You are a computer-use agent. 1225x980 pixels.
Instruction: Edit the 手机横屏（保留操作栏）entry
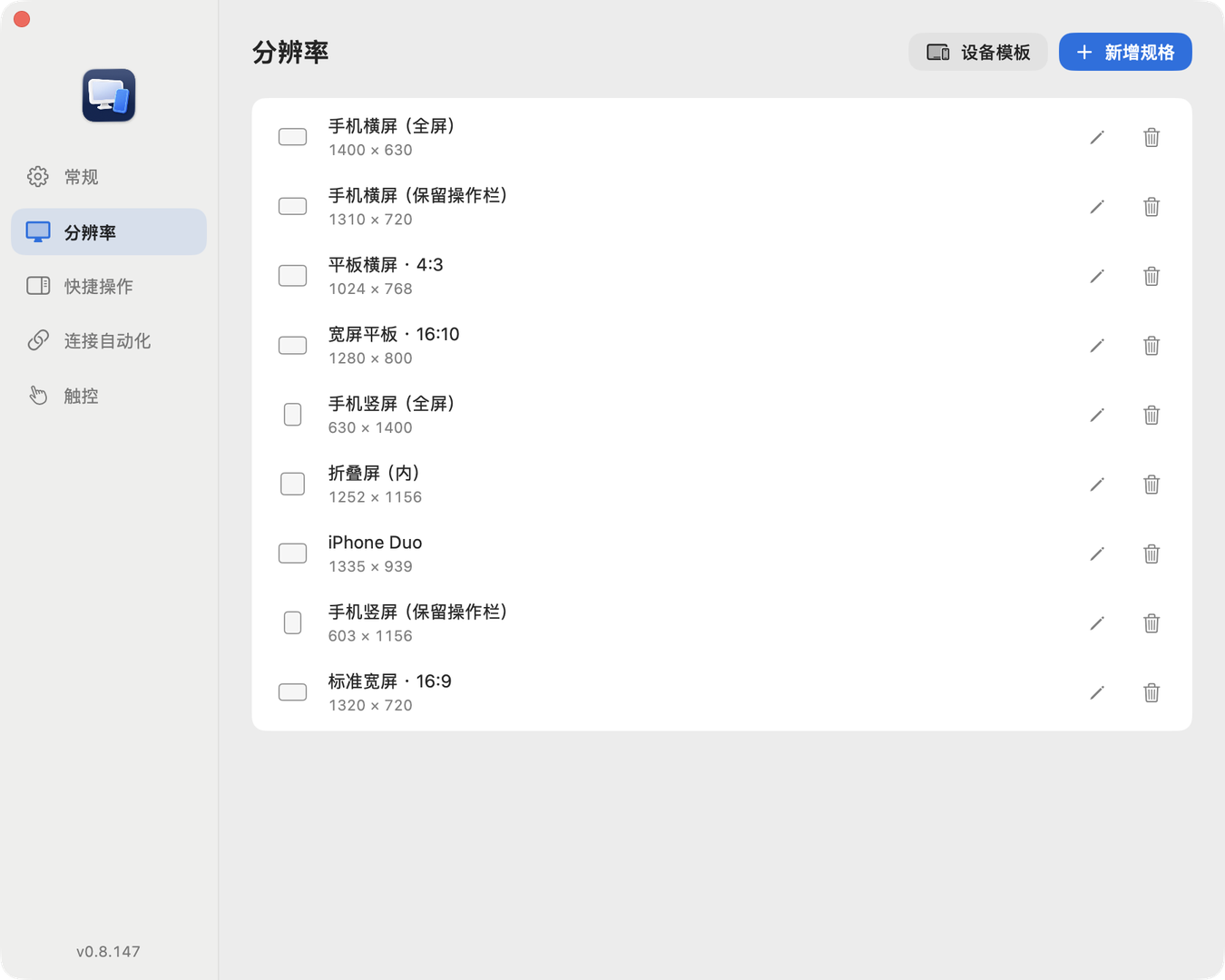click(1097, 207)
